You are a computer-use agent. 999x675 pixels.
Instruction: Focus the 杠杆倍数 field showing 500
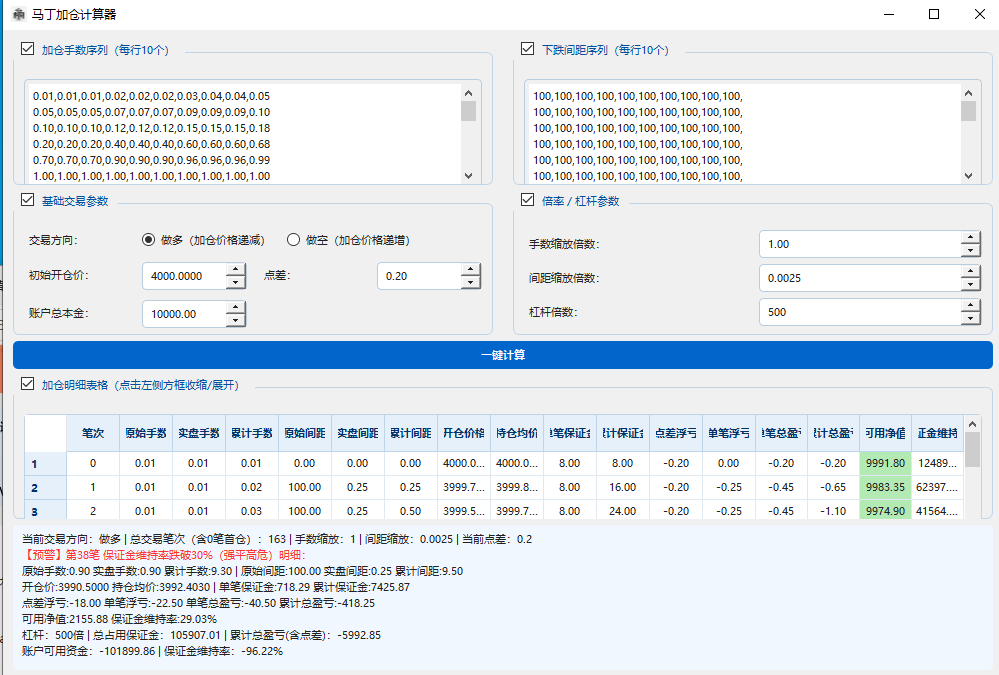(x=860, y=312)
